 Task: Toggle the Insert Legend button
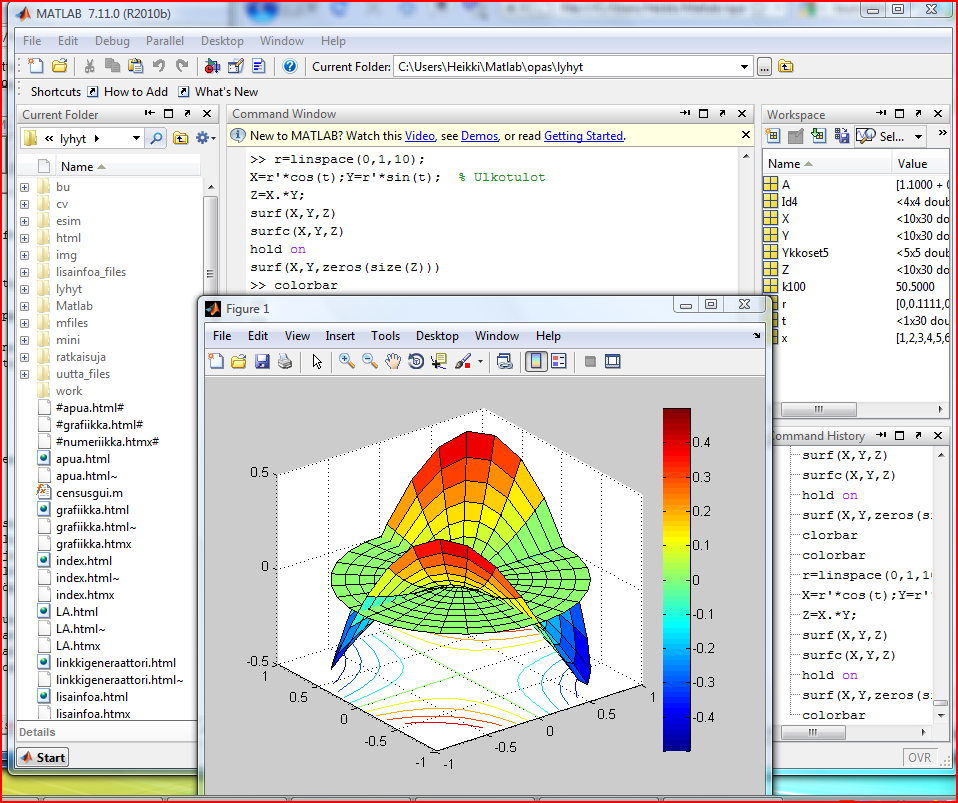(x=559, y=362)
